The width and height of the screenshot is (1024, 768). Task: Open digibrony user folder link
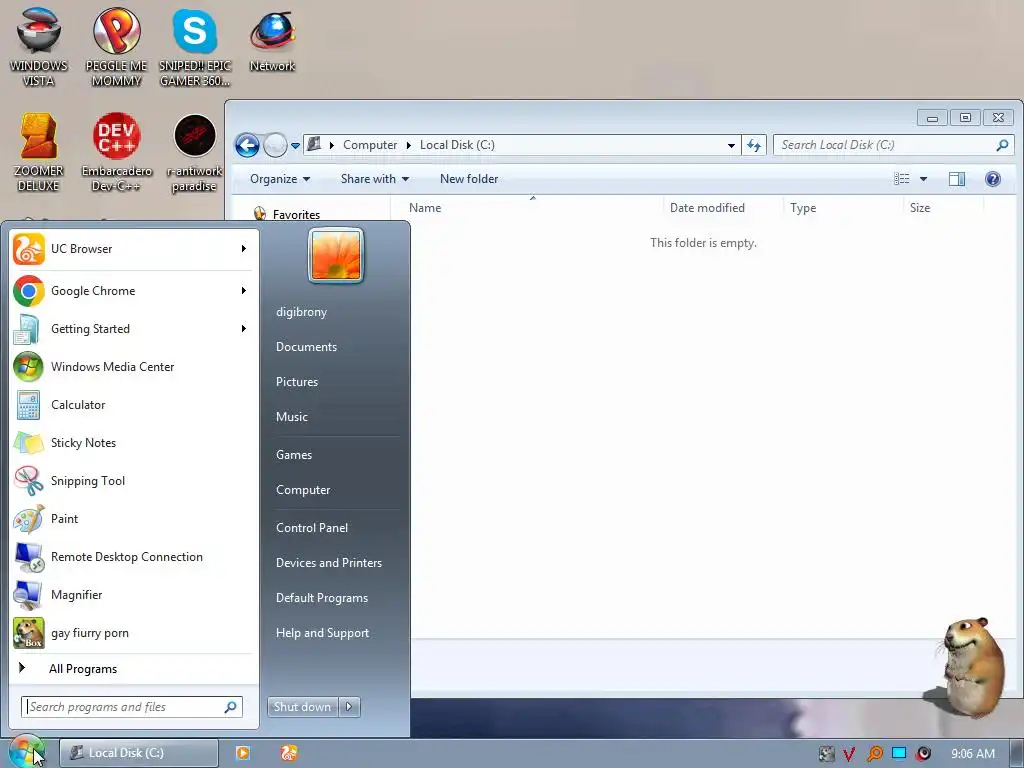point(302,312)
